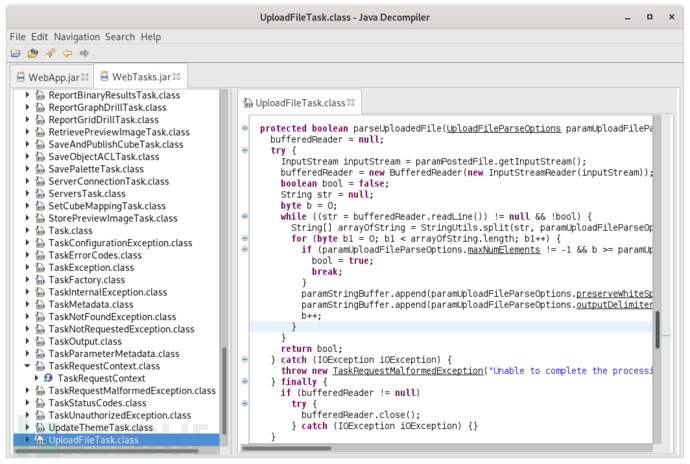Switch to the WebApp.jar tab

pyautogui.click(x=52, y=77)
